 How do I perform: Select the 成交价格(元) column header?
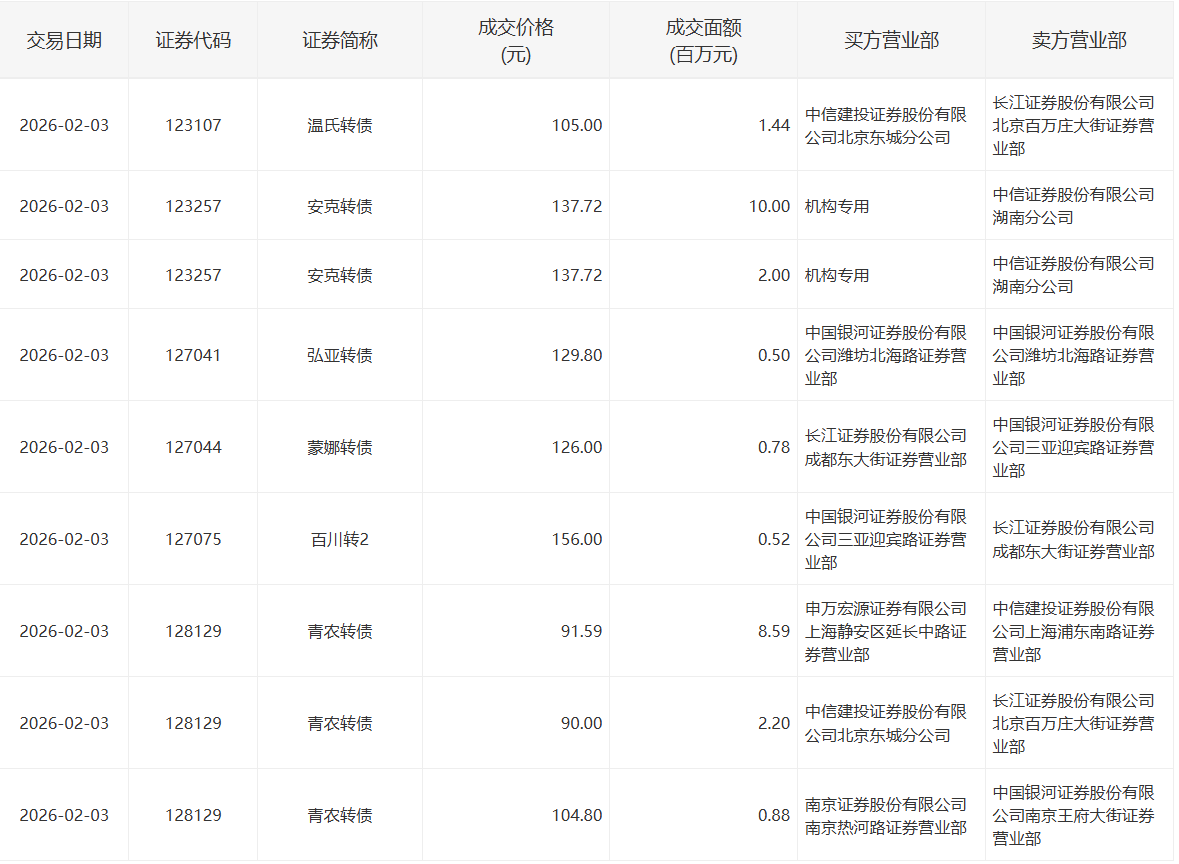point(515,41)
